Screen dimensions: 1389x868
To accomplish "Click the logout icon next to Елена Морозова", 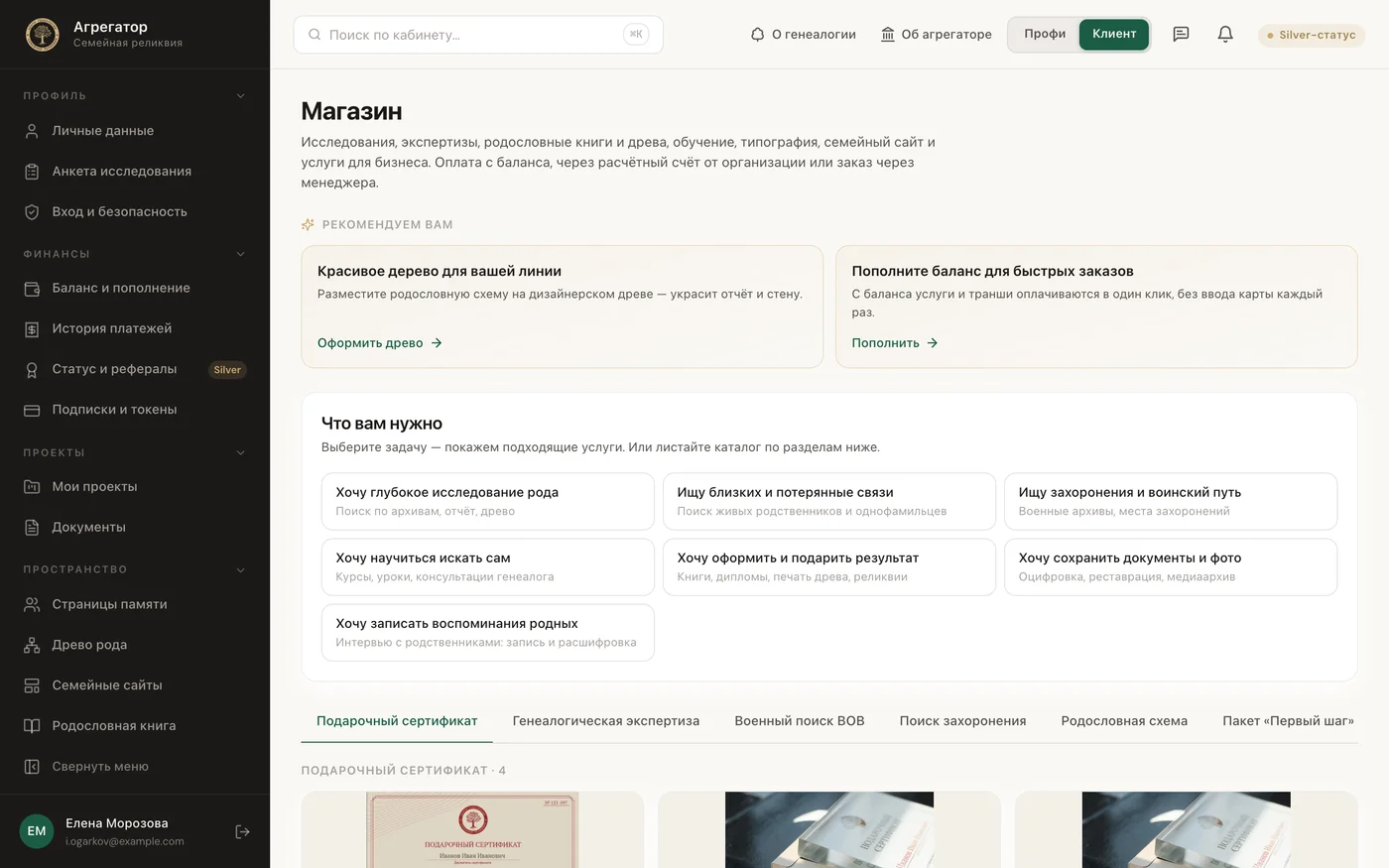I will click(x=242, y=831).
